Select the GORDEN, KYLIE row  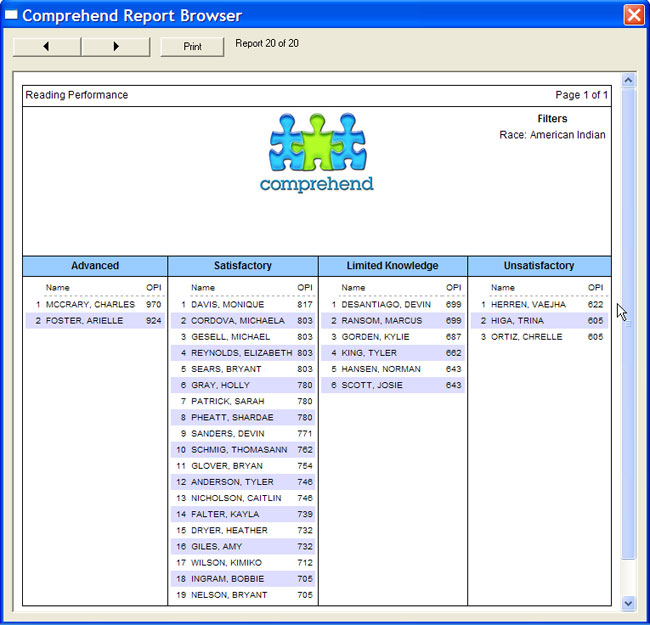393,337
